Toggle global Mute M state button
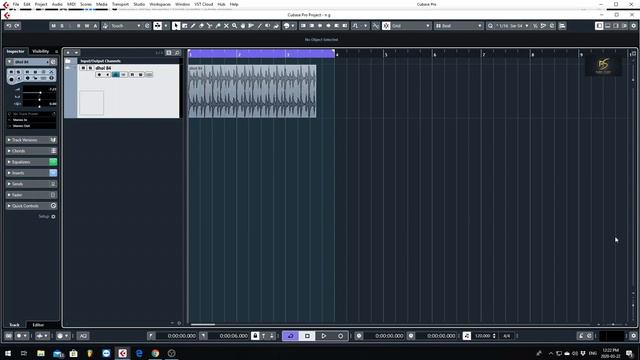Image resolution: width=640 pixels, height=360 pixels. 53,26
